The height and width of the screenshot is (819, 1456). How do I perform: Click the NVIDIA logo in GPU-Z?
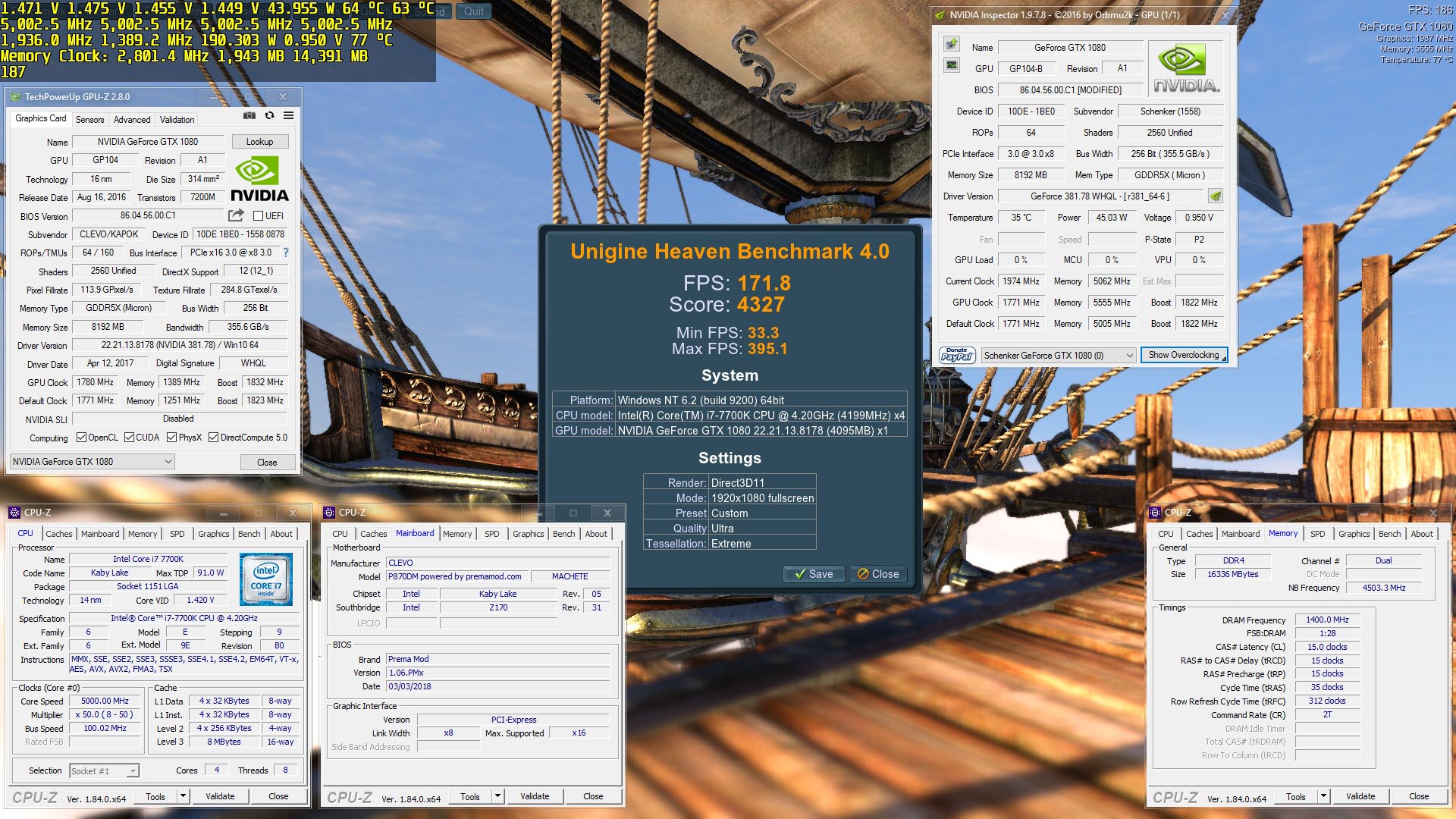pyautogui.click(x=259, y=179)
